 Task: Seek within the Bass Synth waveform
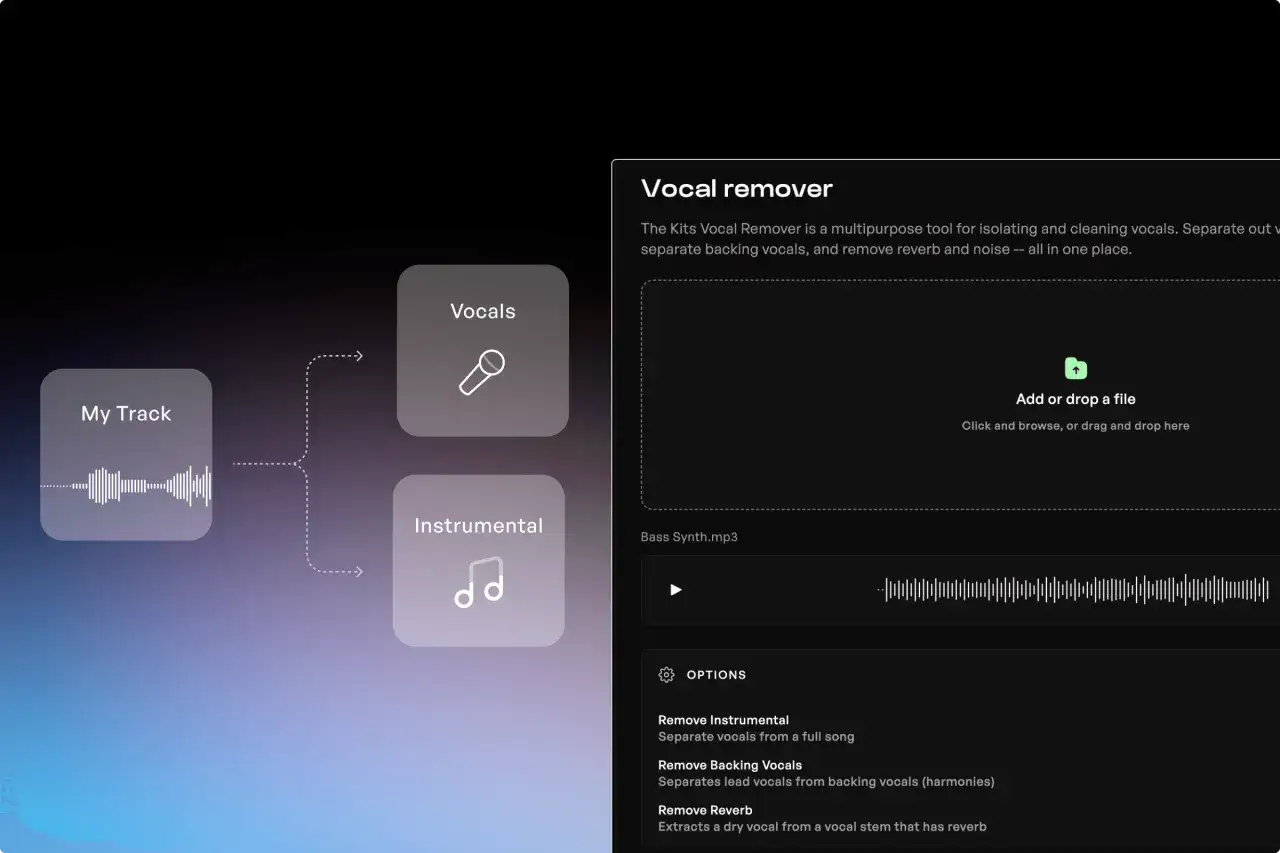coord(1074,590)
